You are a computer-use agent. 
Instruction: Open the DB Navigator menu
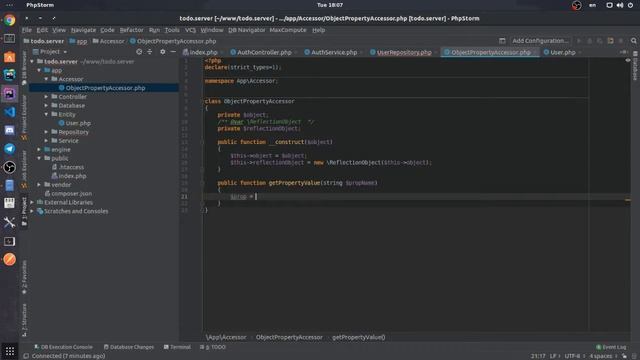point(247,30)
